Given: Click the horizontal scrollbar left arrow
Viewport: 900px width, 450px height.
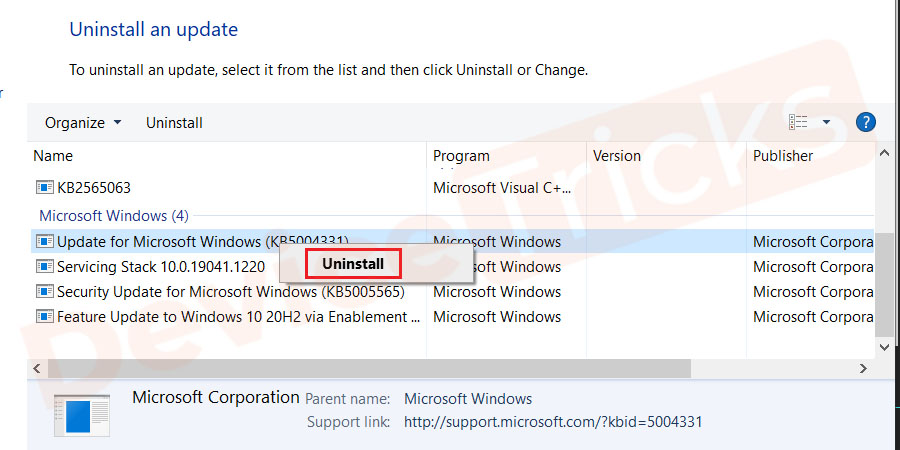Looking at the screenshot, I should click(x=37, y=368).
